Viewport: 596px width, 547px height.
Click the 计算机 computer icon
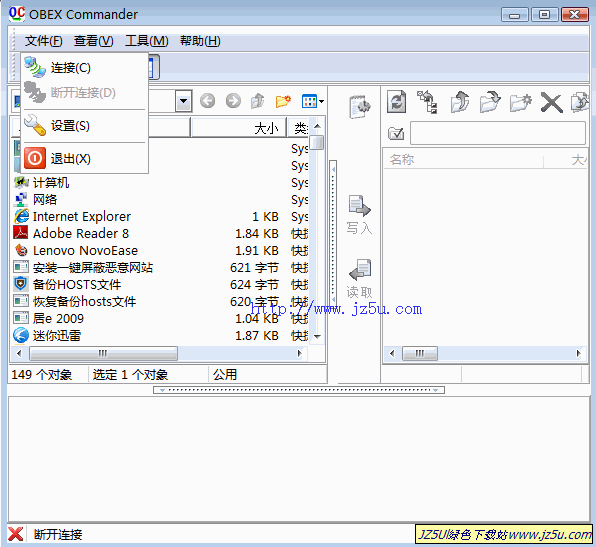21,182
